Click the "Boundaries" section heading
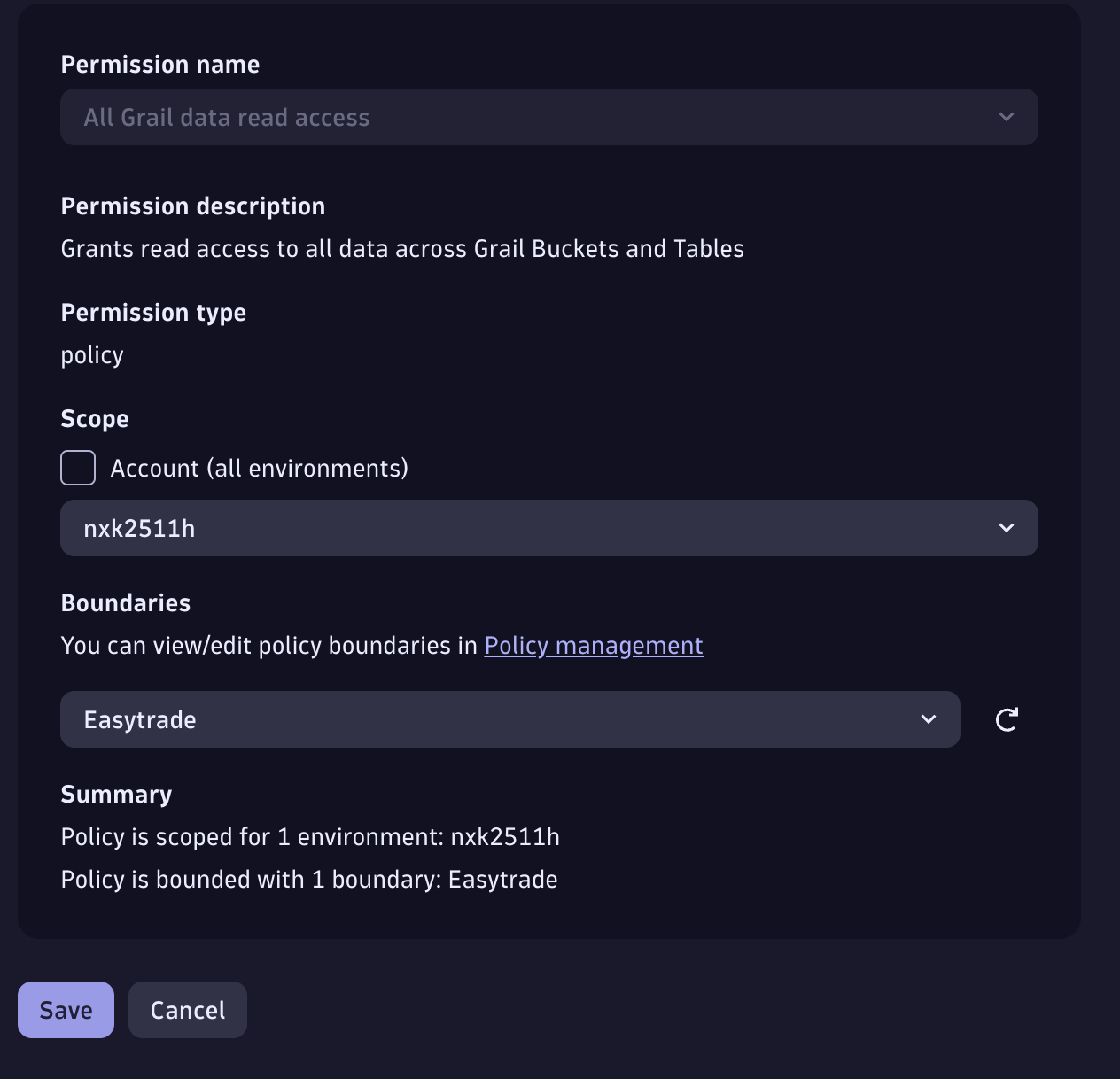This screenshot has height=1079, width=1120. [x=126, y=603]
